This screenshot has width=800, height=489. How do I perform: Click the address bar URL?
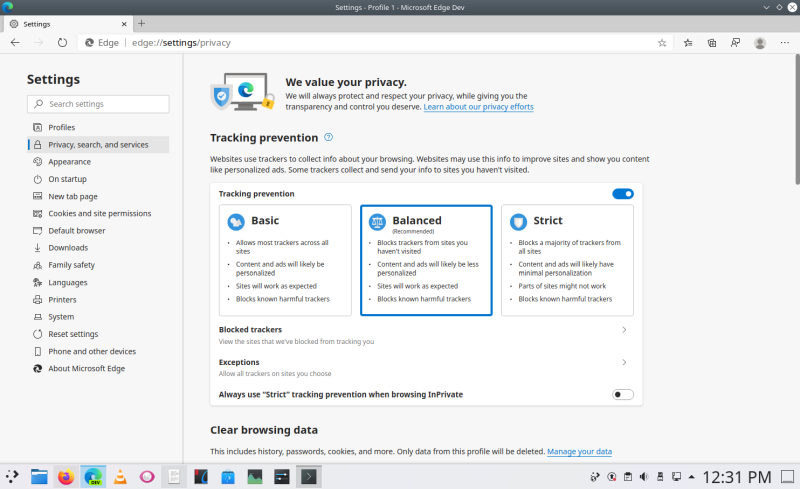click(x=181, y=43)
